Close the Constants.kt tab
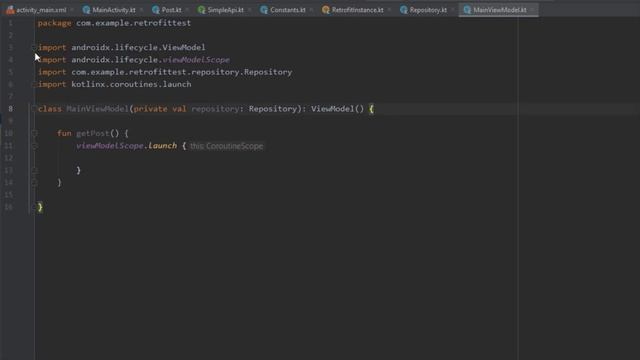Image resolution: width=640 pixels, height=360 pixels. [311, 10]
